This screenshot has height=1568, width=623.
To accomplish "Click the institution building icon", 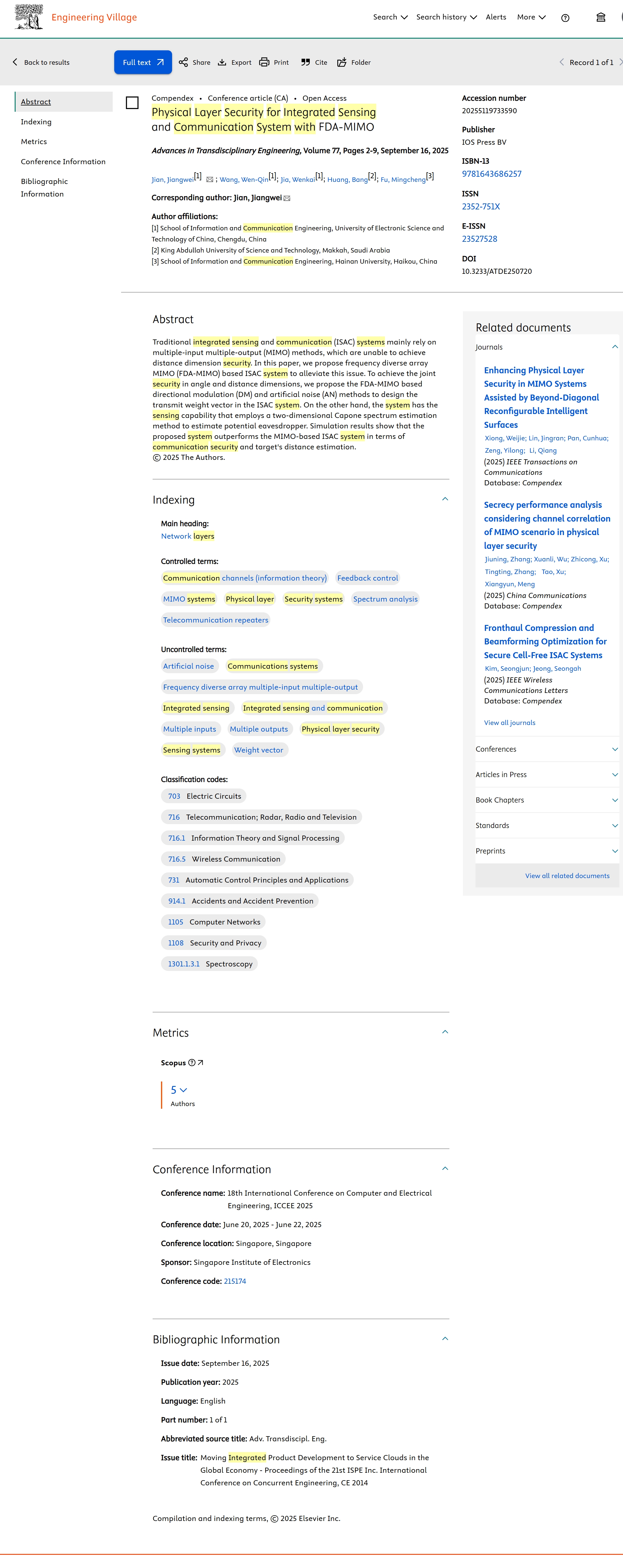I will pos(601,18).
